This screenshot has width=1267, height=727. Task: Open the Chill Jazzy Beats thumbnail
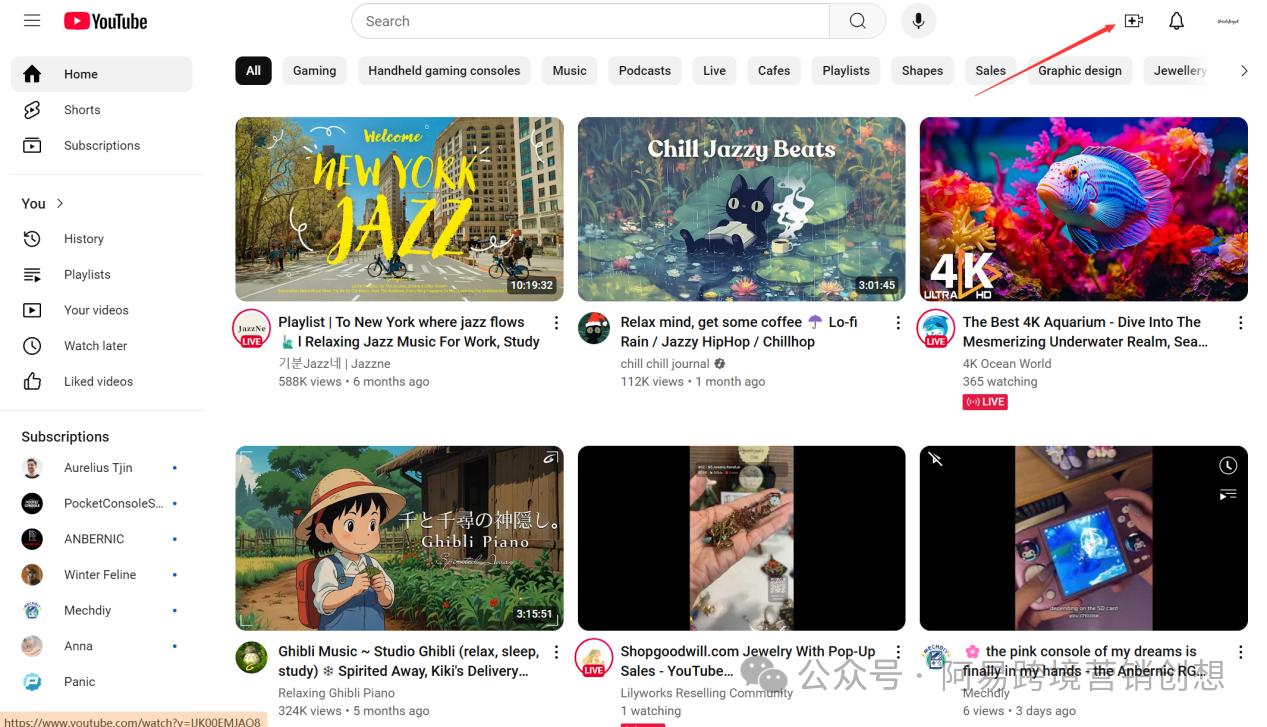(741, 209)
